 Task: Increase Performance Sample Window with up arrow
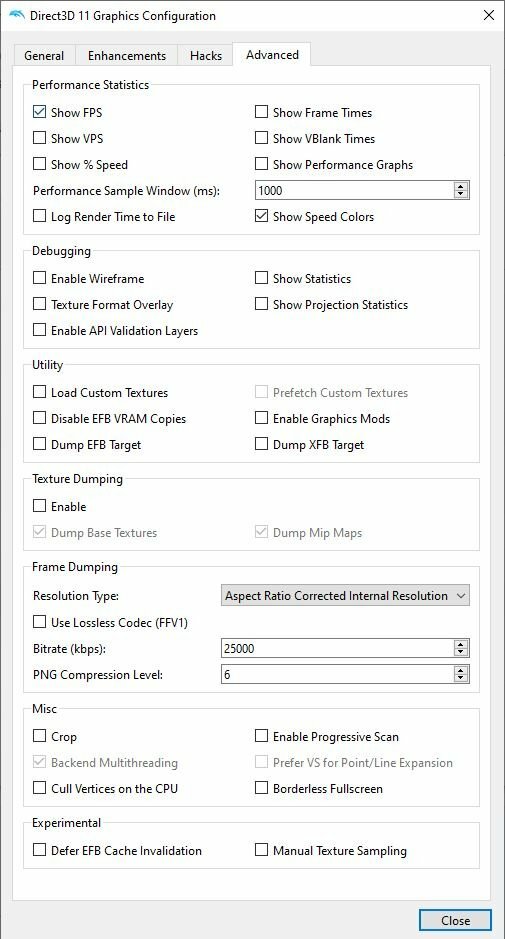[461, 186]
